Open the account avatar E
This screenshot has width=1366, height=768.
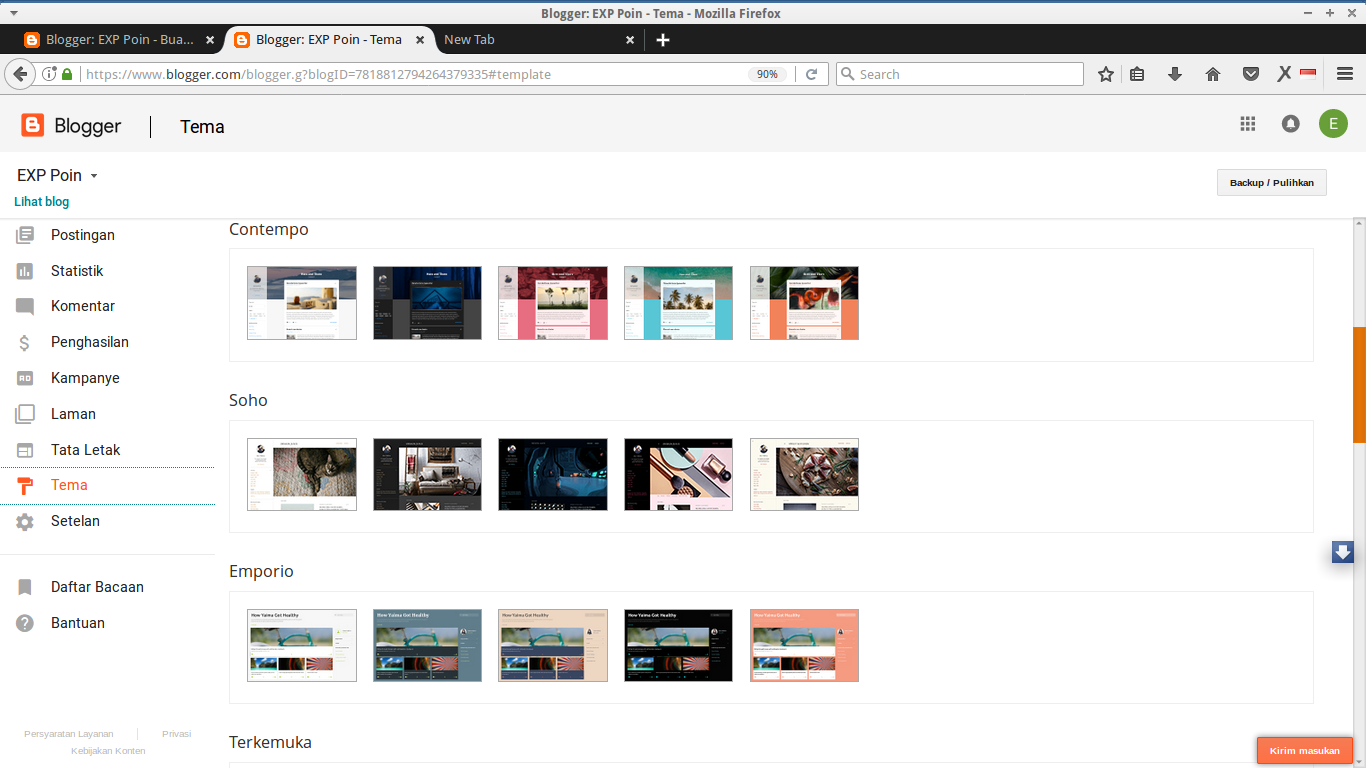(x=1333, y=124)
